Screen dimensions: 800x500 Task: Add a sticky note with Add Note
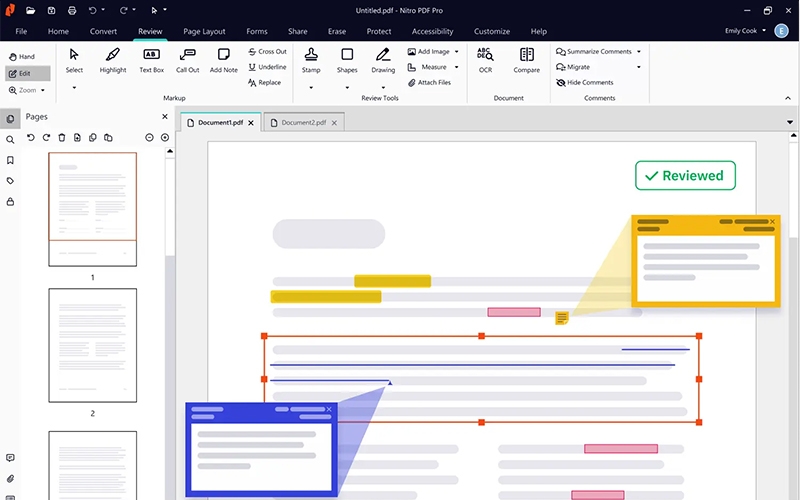[223, 60]
